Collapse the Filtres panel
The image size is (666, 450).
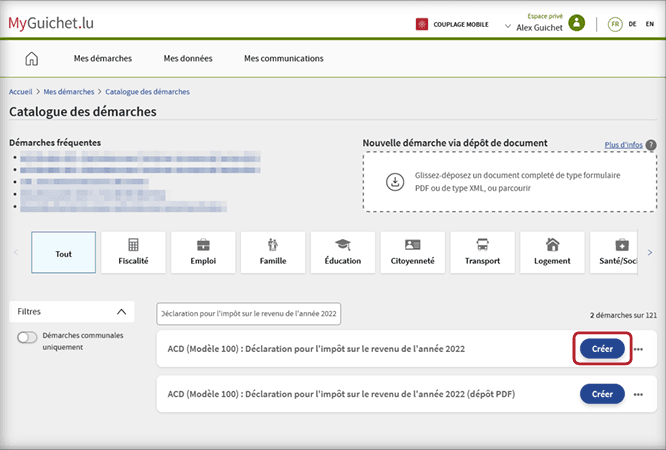click(x=123, y=312)
